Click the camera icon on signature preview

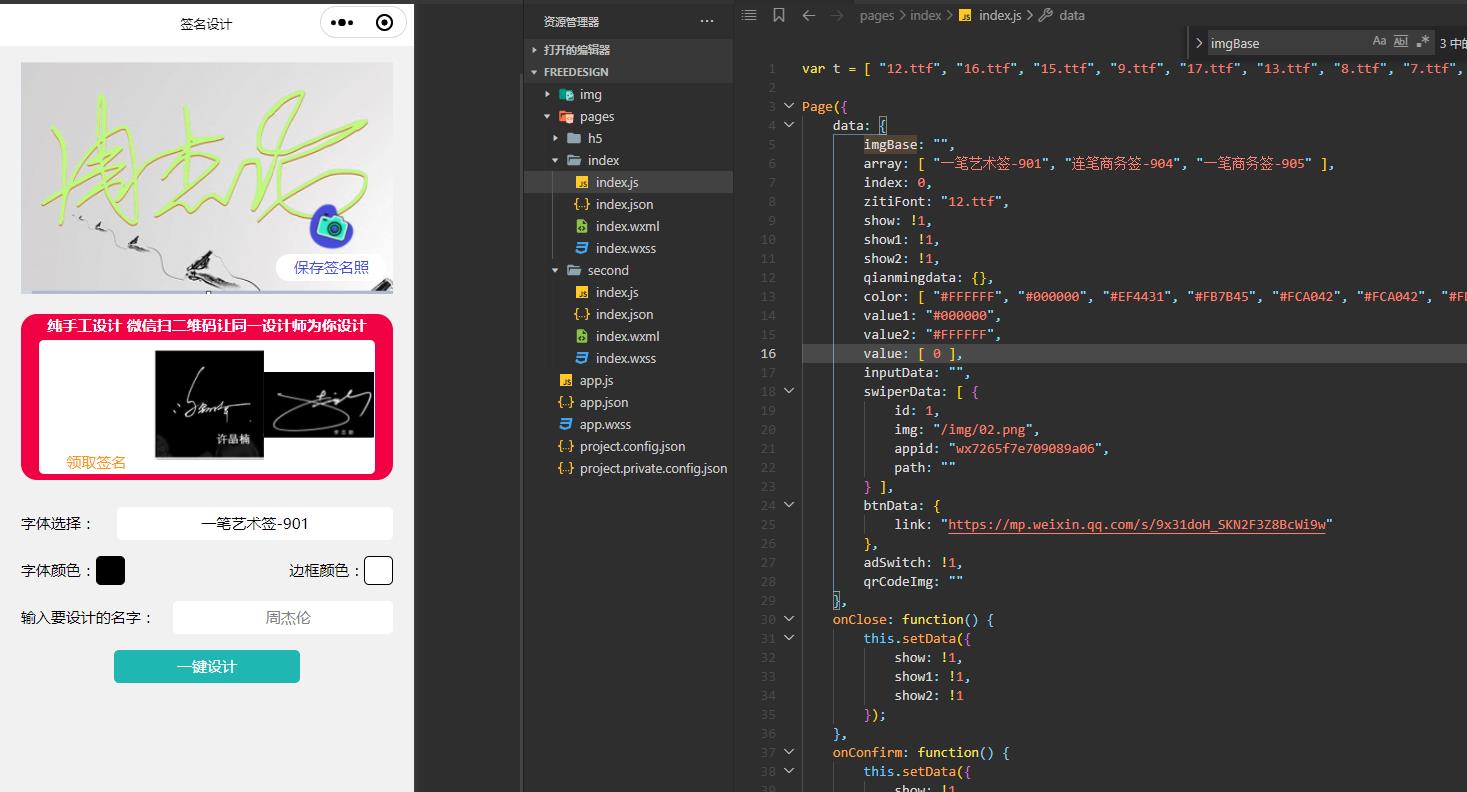(x=331, y=227)
